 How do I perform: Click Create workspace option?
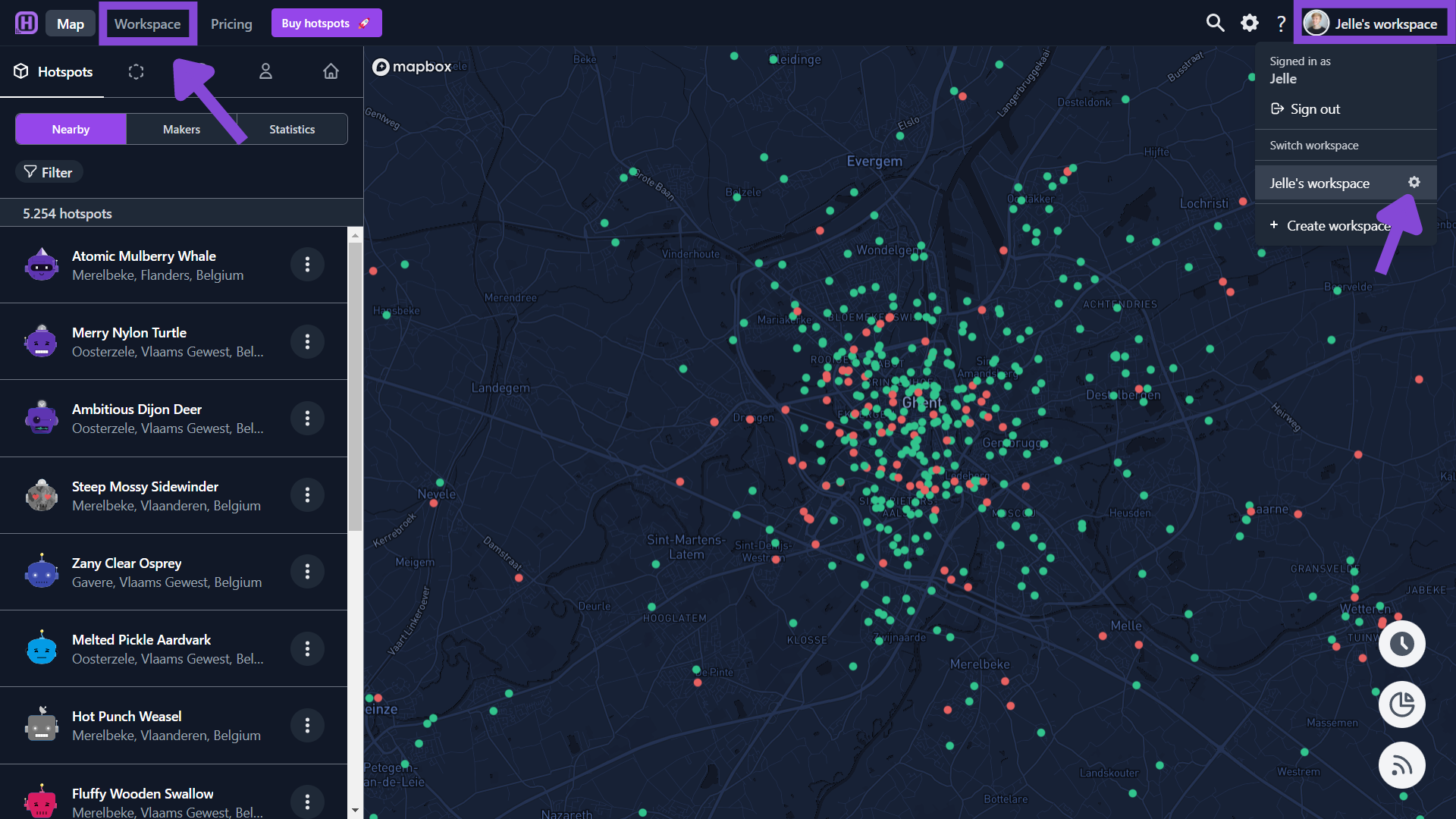(1330, 225)
